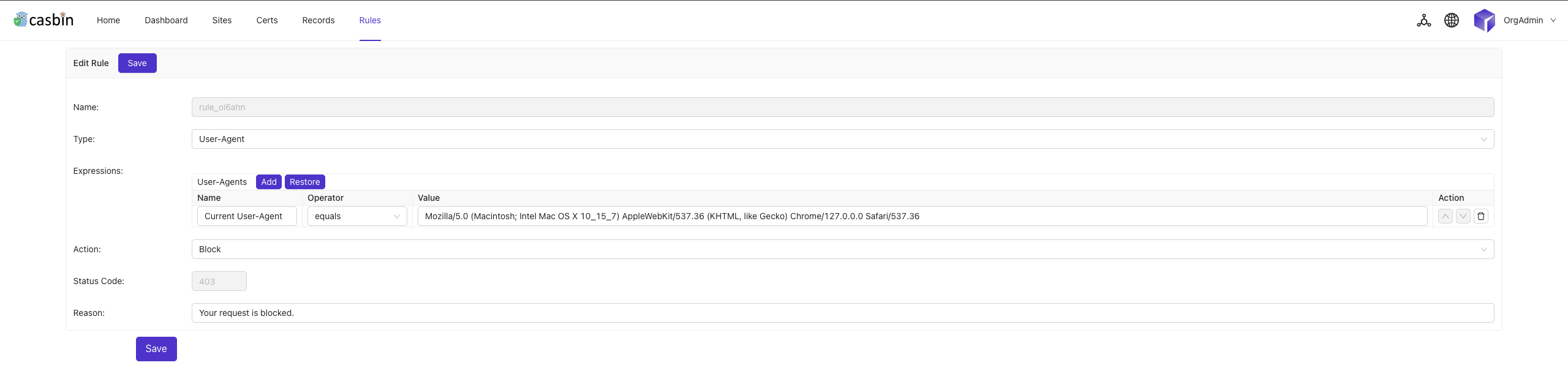Add a new User-Agents expression
Image resolution: width=1568 pixels, height=390 pixels.
coord(268,182)
